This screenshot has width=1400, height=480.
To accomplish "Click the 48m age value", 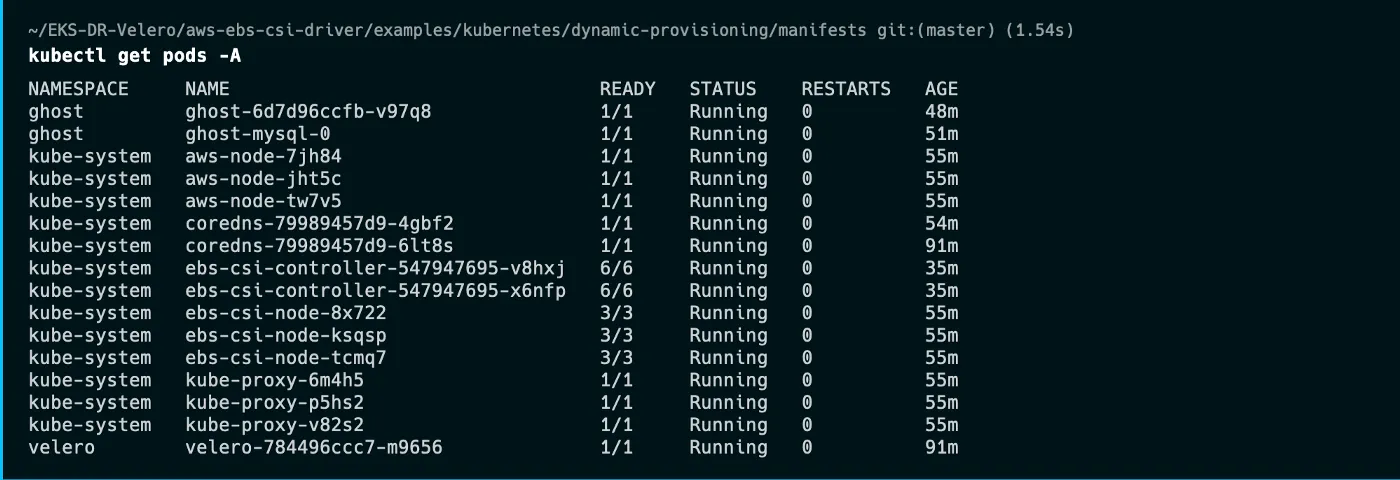I will click(941, 111).
